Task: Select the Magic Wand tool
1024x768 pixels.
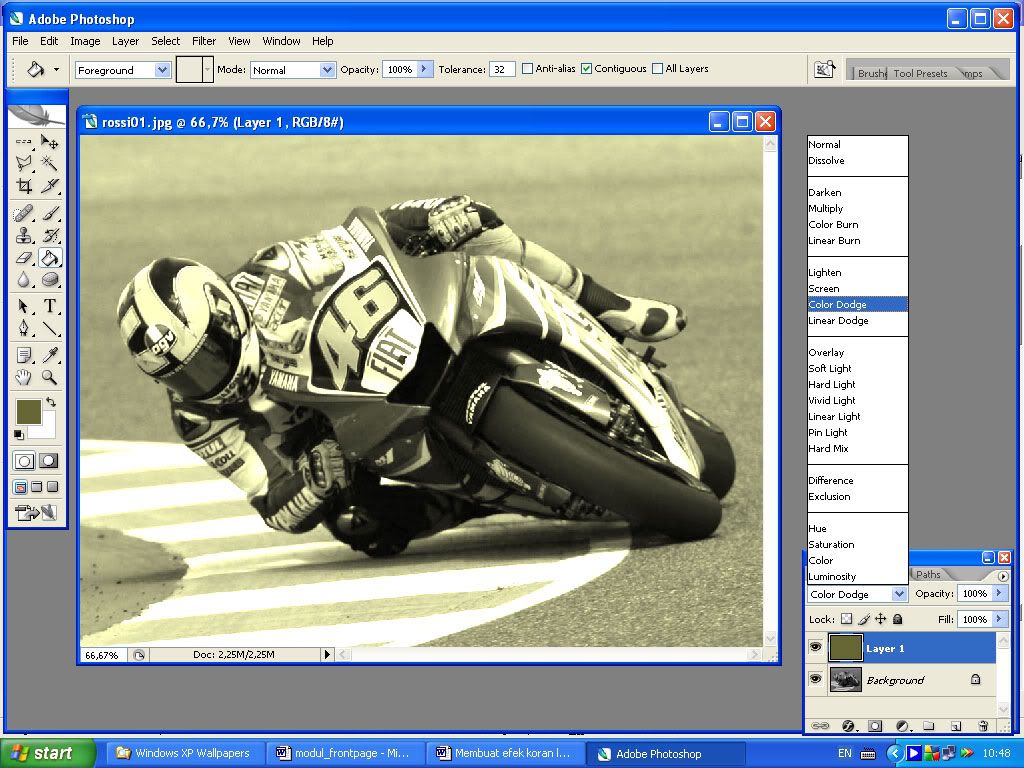Action: pyautogui.click(x=50, y=163)
